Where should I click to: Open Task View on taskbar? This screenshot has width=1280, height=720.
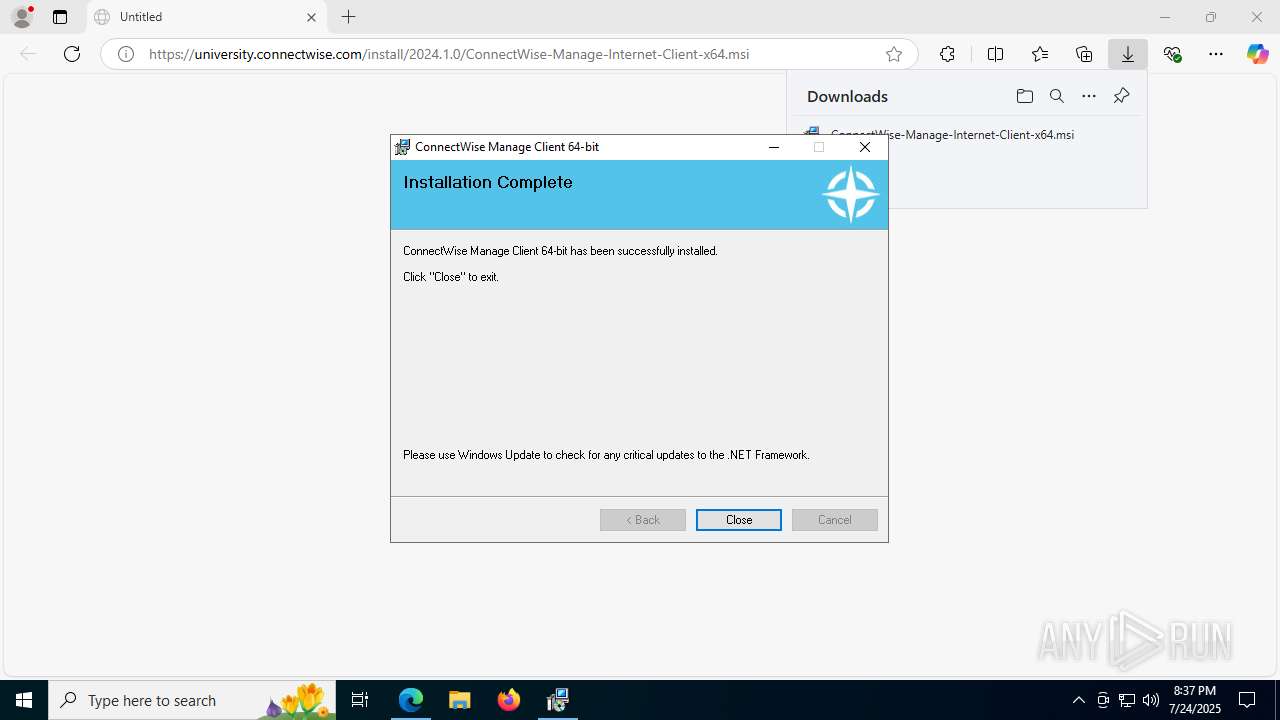360,700
